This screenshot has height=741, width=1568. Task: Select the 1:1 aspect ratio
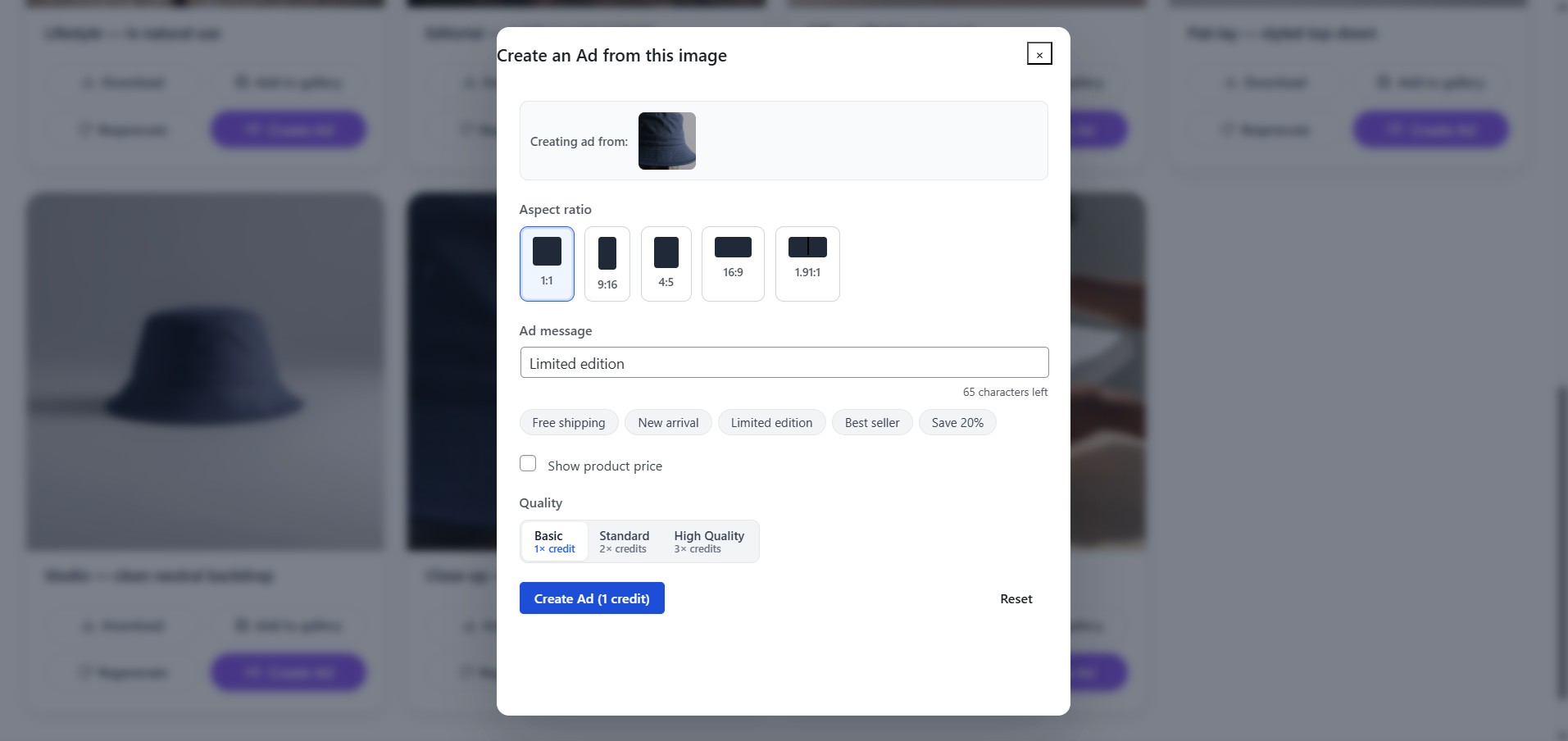click(x=547, y=264)
